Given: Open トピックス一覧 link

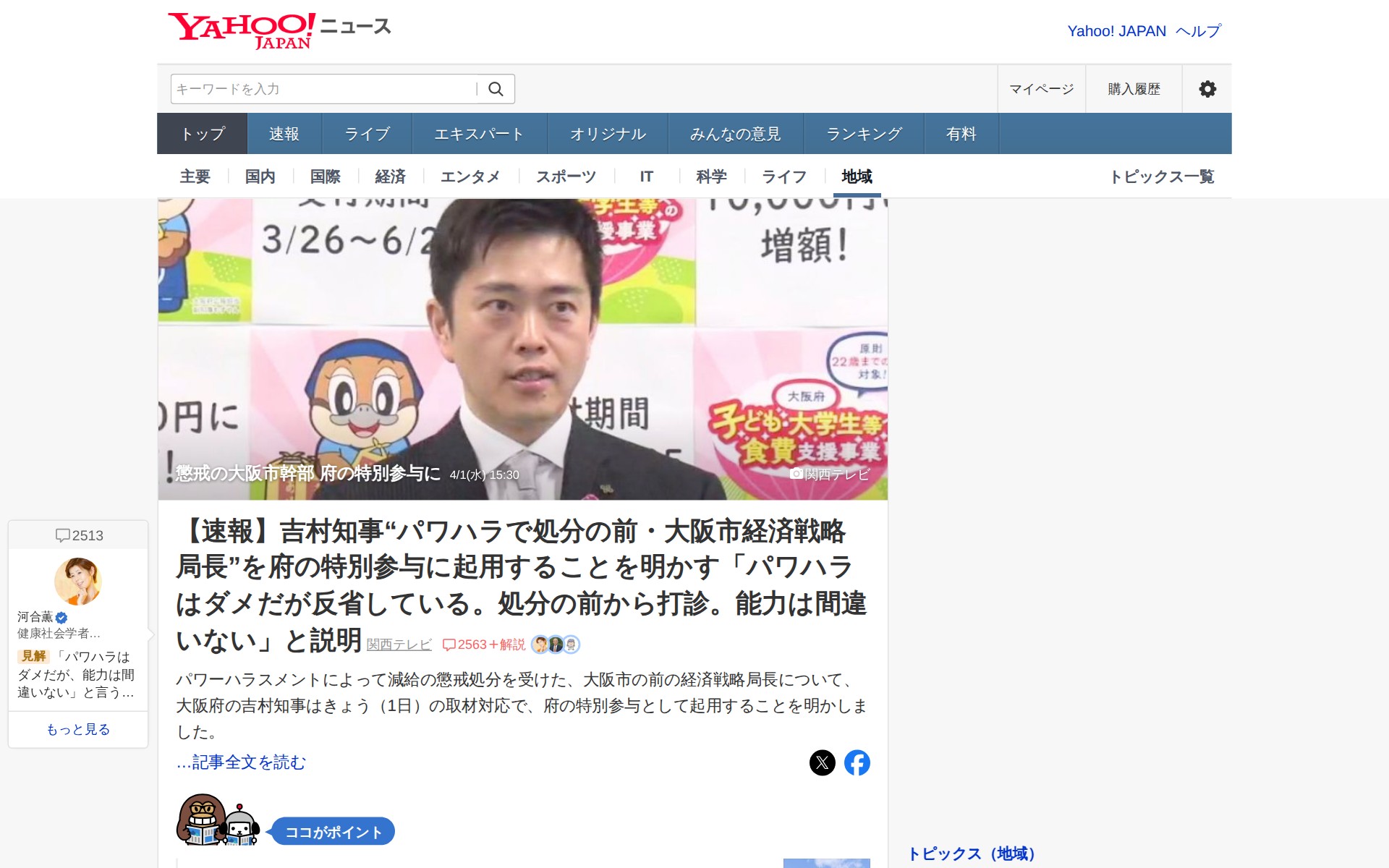Looking at the screenshot, I should (1161, 176).
